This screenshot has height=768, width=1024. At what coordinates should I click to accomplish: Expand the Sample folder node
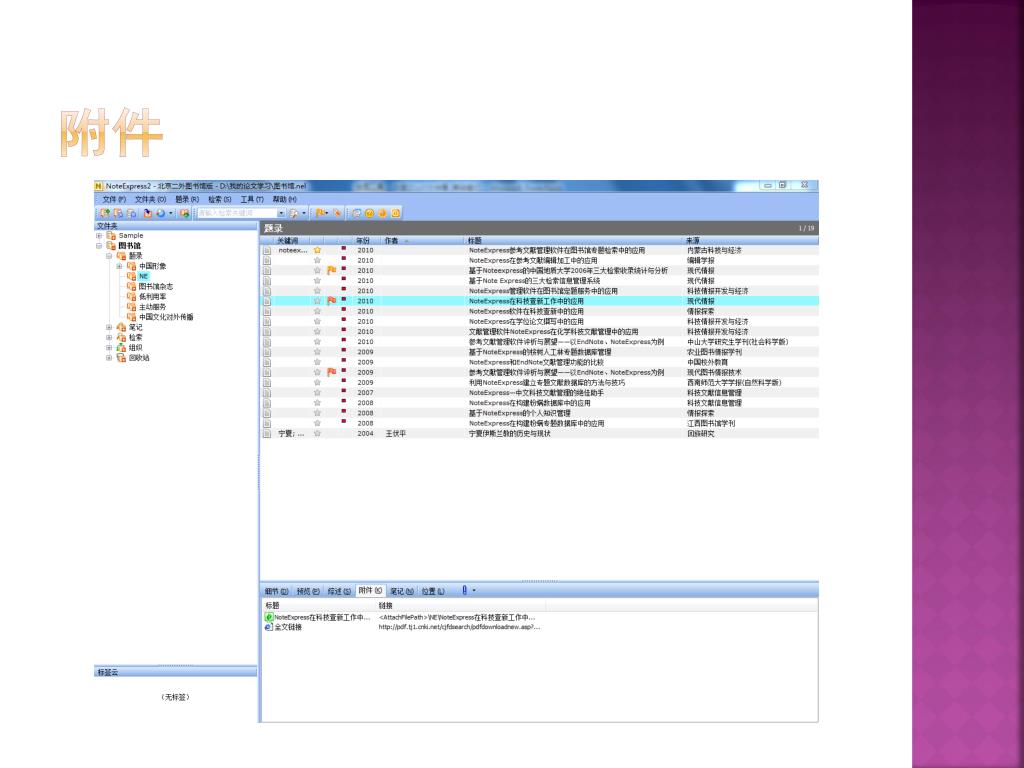click(99, 236)
